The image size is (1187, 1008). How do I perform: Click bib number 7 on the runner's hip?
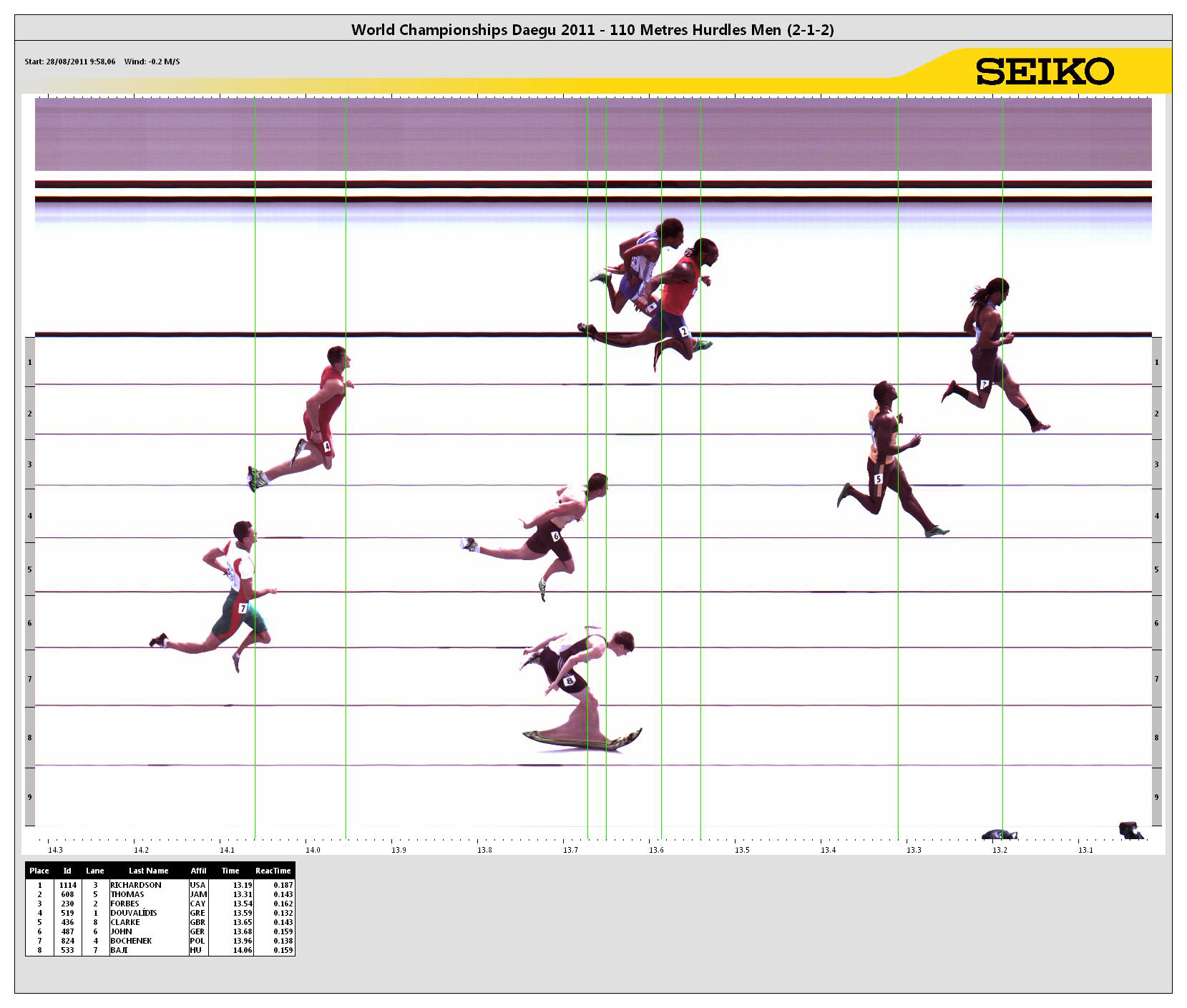243,608
